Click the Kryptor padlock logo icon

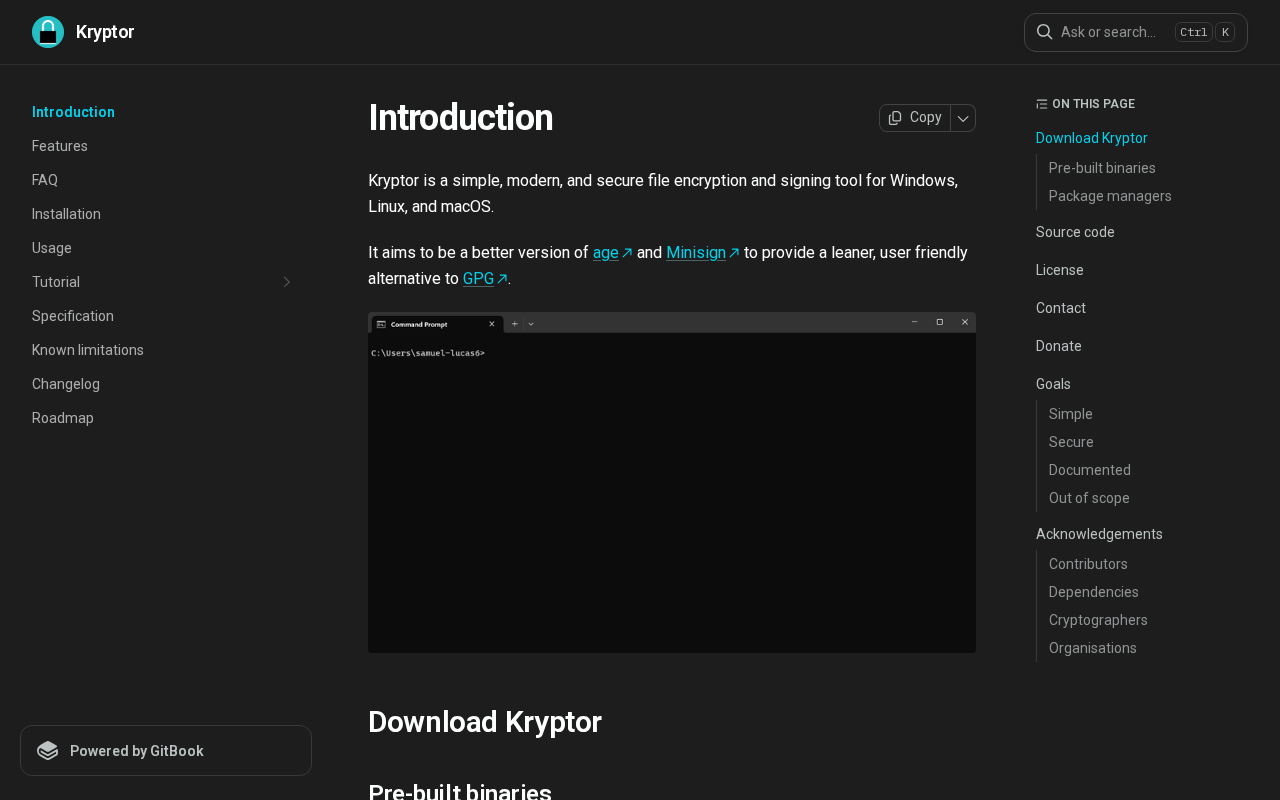(48, 32)
